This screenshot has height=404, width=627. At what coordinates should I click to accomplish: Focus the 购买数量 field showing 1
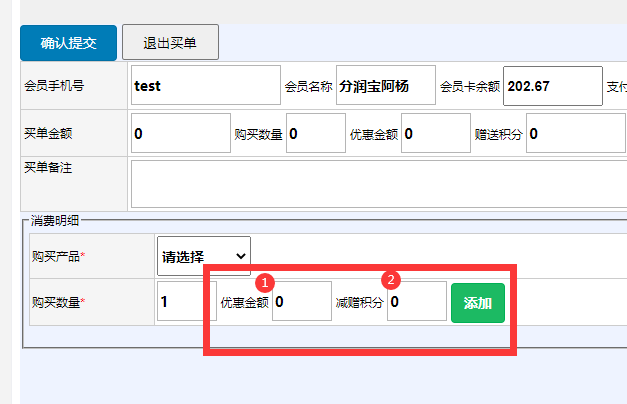point(186,301)
